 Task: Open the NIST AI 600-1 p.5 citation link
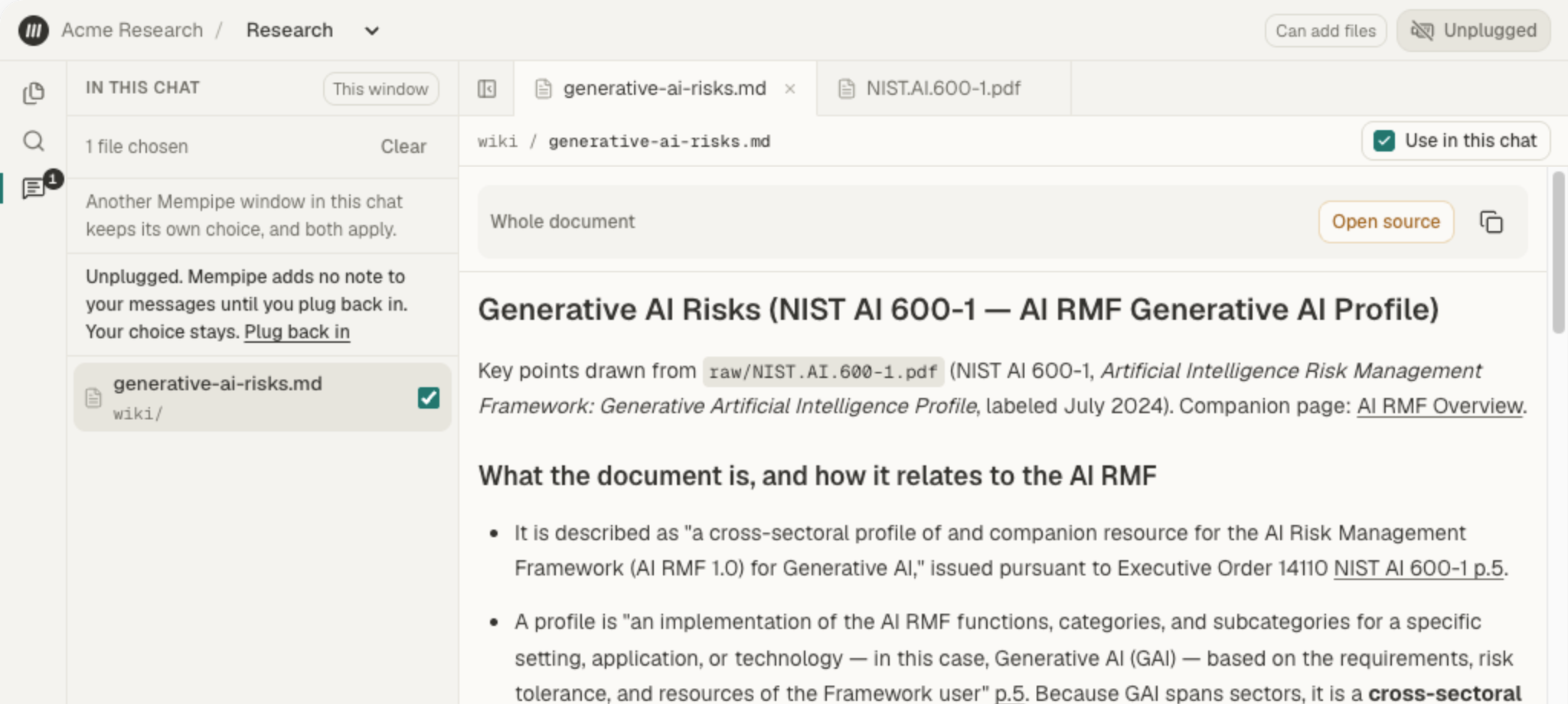pos(1418,569)
